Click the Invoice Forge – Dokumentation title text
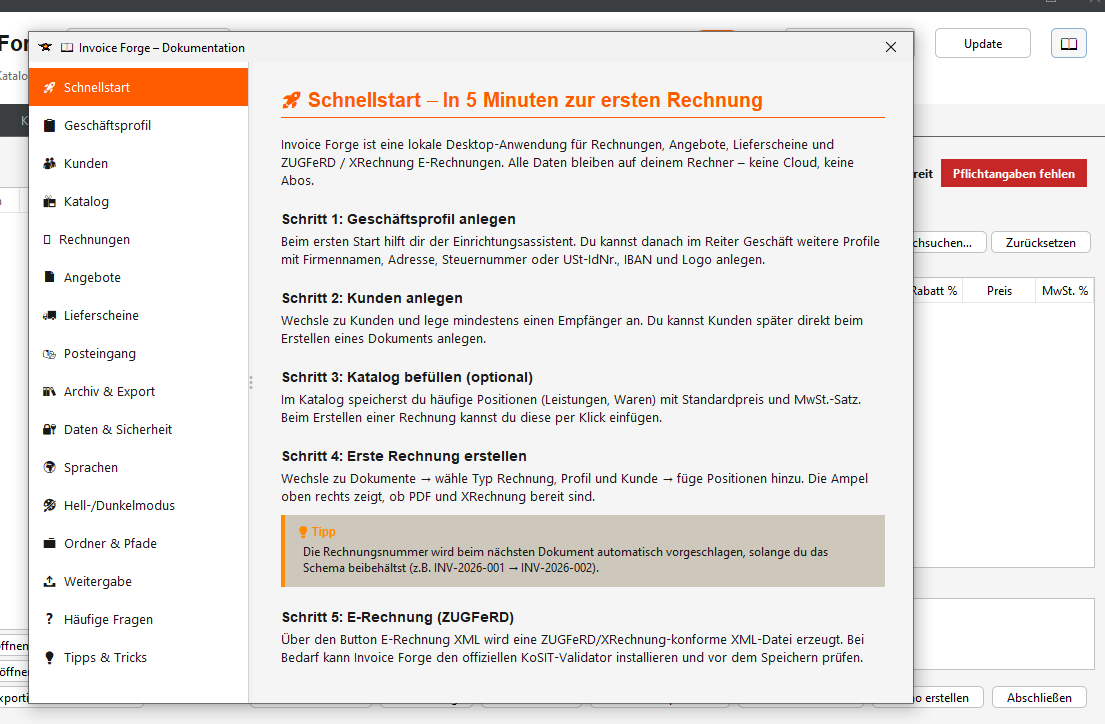This screenshot has height=724, width=1105. click(161, 48)
